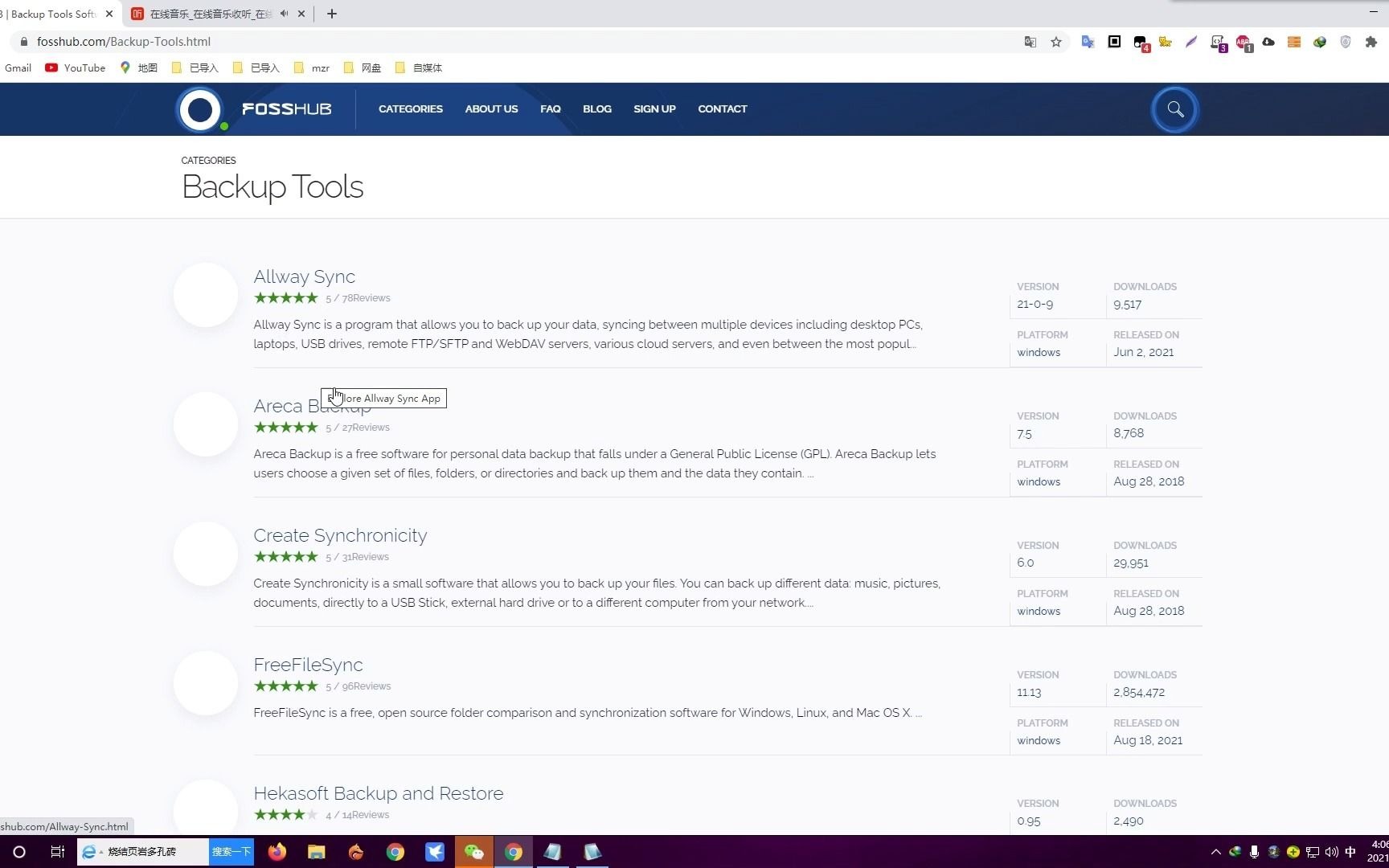Open a new browser tab with plus
Screen dimensions: 1389x868
click(x=332, y=14)
